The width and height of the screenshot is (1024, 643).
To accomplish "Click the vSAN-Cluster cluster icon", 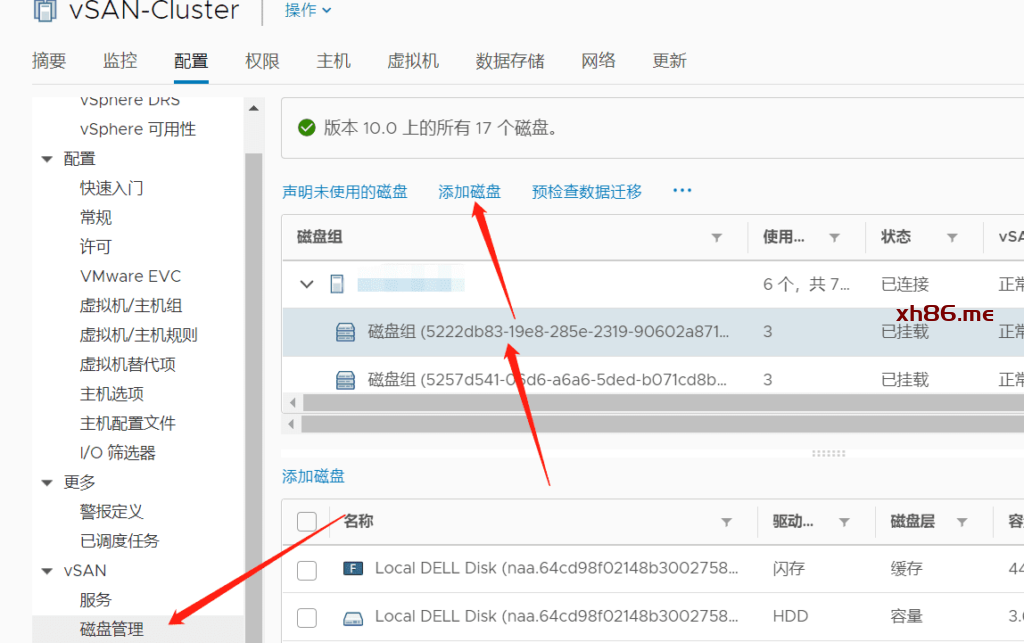I will click(44, 10).
